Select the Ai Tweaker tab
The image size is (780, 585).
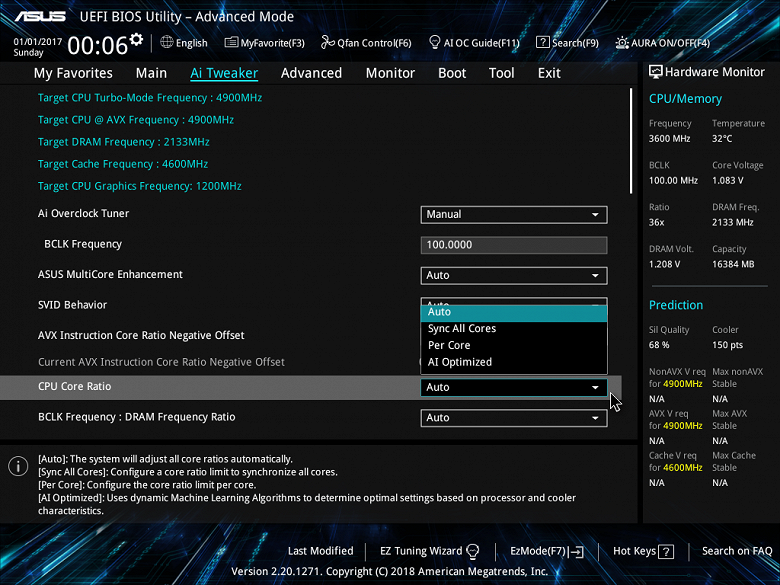click(x=224, y=73)
